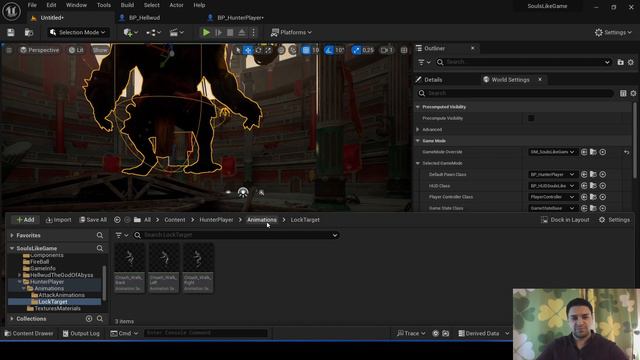Open the Platforms dropdown
This screenshot has height=360, width=640.
[291, 32]
